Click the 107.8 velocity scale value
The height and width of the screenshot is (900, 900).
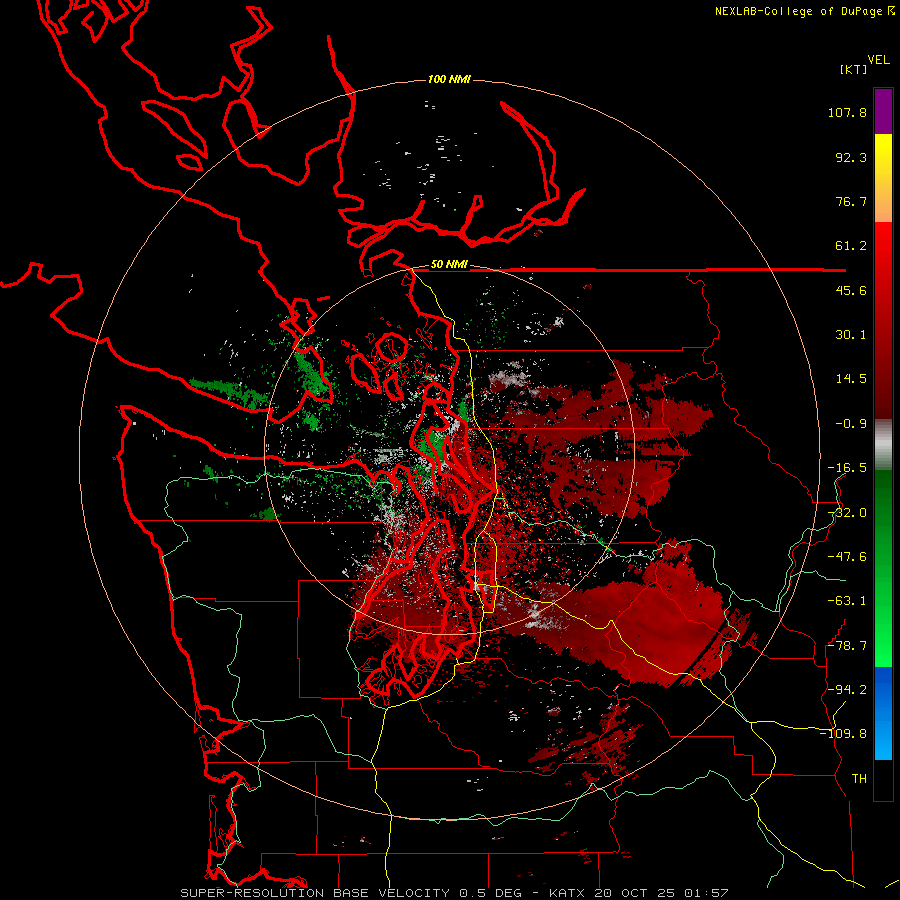click(x=847, y=112)
